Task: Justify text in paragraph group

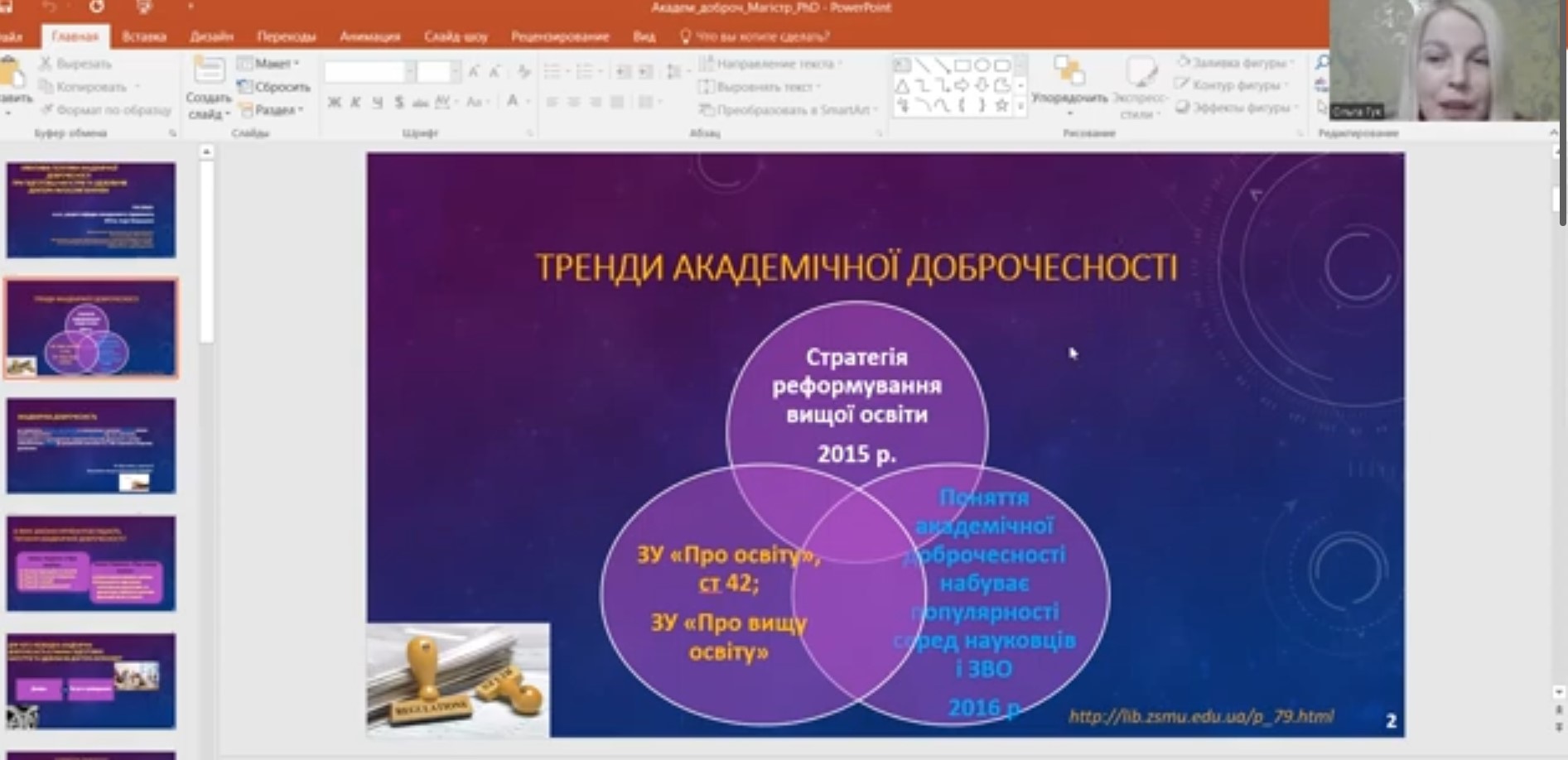Action: click(x=616, y=102)
